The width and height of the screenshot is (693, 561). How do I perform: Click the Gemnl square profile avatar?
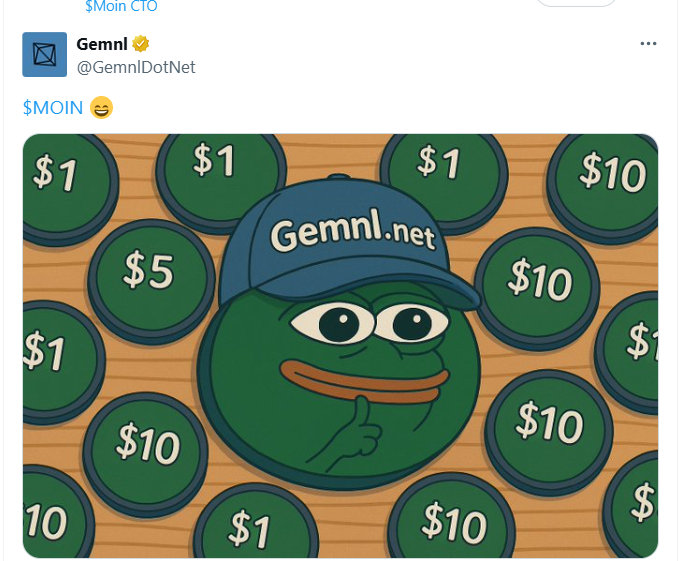point(45,54)
